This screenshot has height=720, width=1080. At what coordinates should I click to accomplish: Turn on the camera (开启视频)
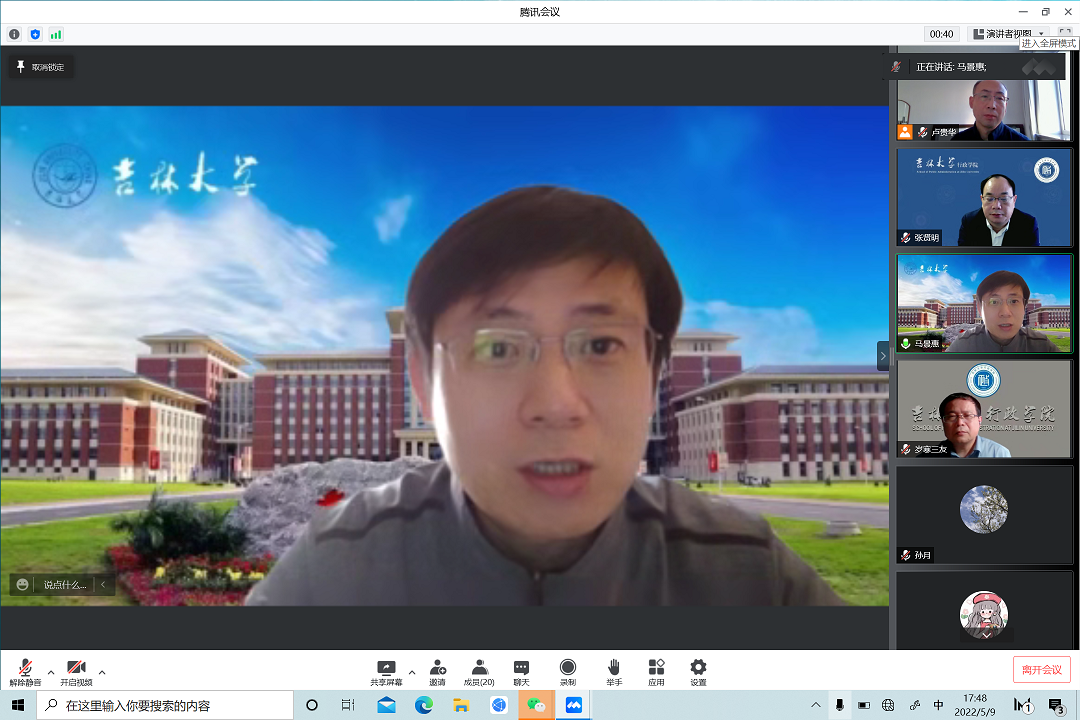click(76, 671)
